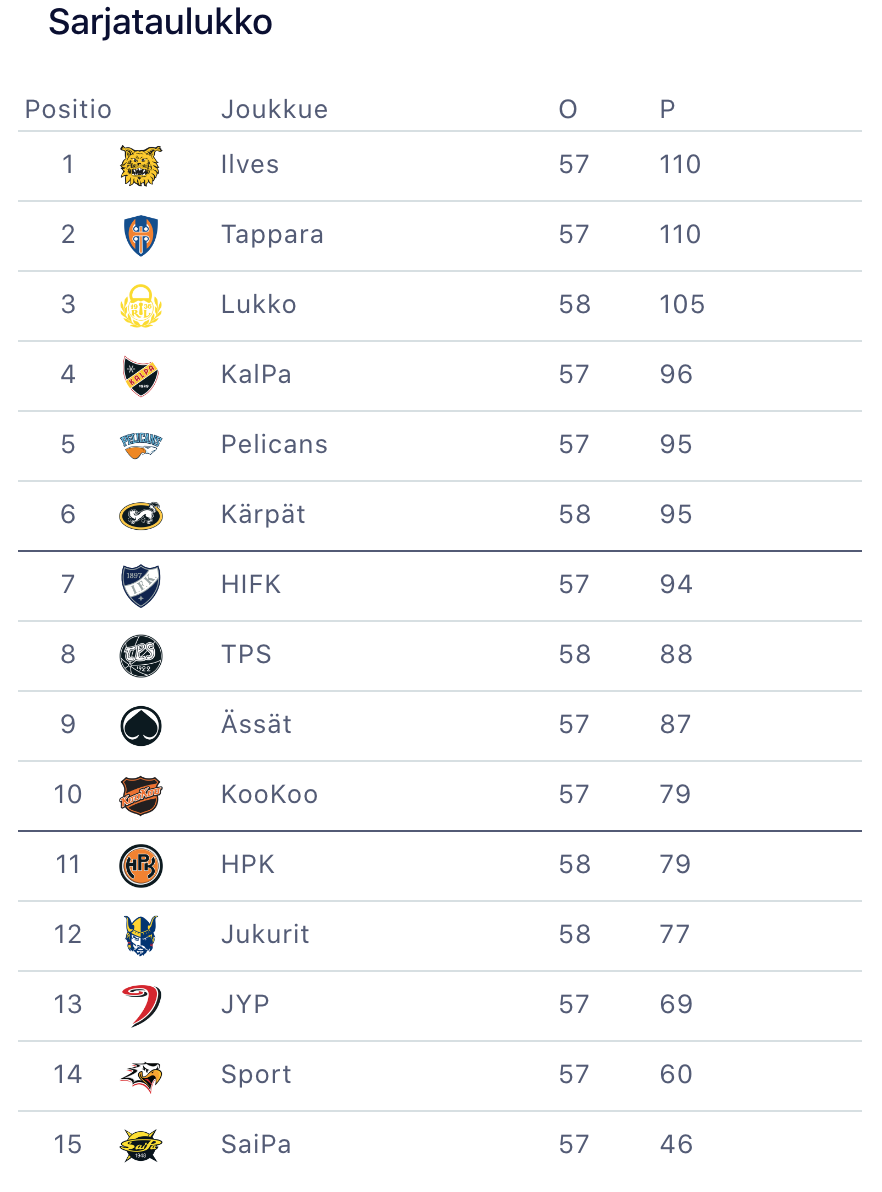Open the KooKoo team logo
Image resolution: width=882 pixels, height=1192 pixels.
pos(140,795)
